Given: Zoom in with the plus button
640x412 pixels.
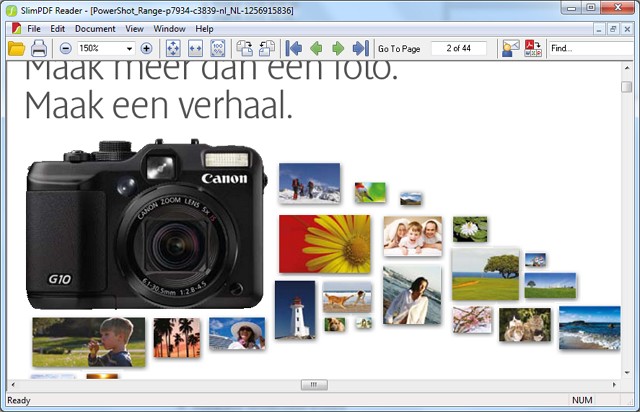Looking at the screenshot, I should pos(146,49).
